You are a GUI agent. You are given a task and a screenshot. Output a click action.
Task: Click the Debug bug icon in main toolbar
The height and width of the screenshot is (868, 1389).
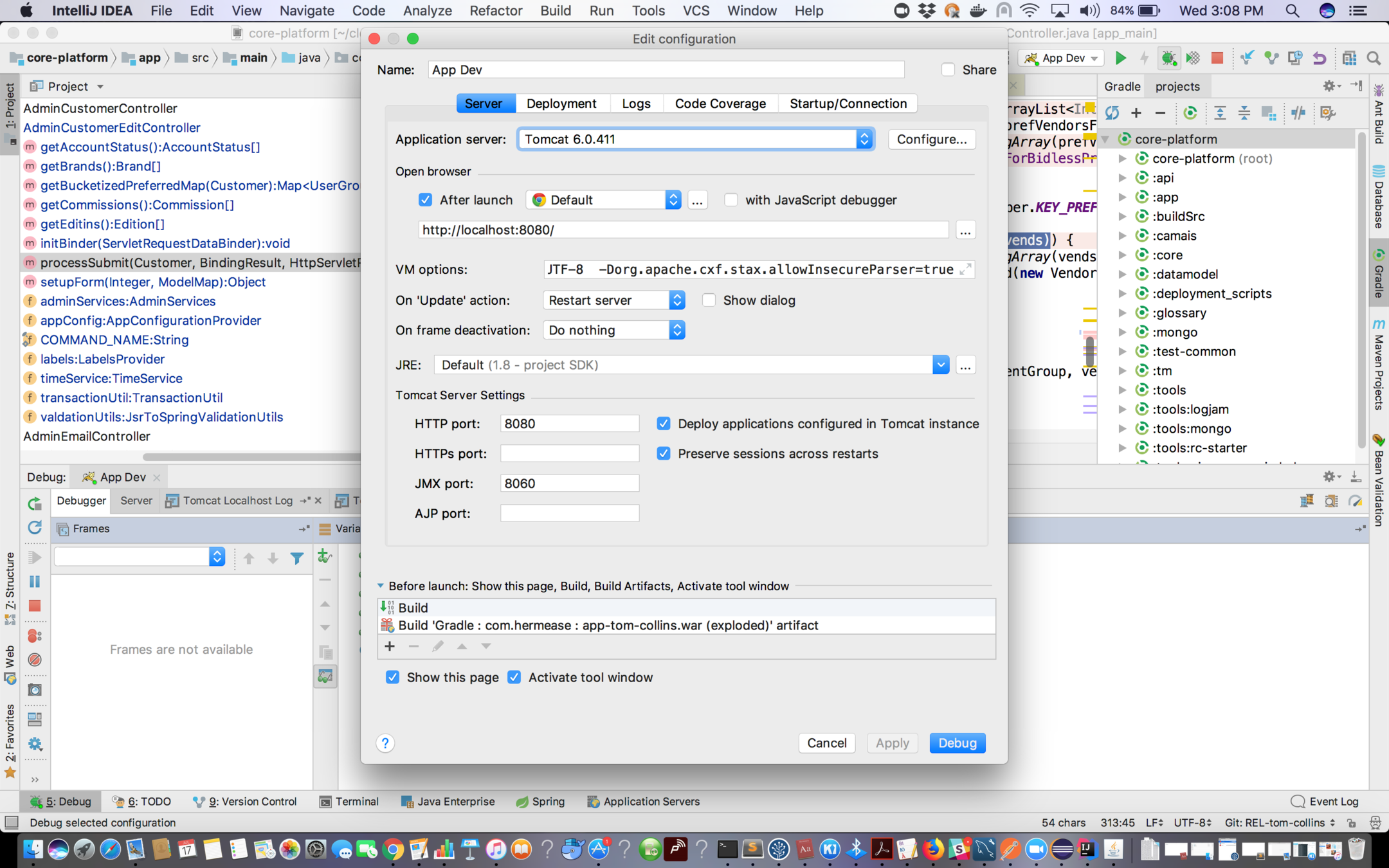(x=1168, y=58)
